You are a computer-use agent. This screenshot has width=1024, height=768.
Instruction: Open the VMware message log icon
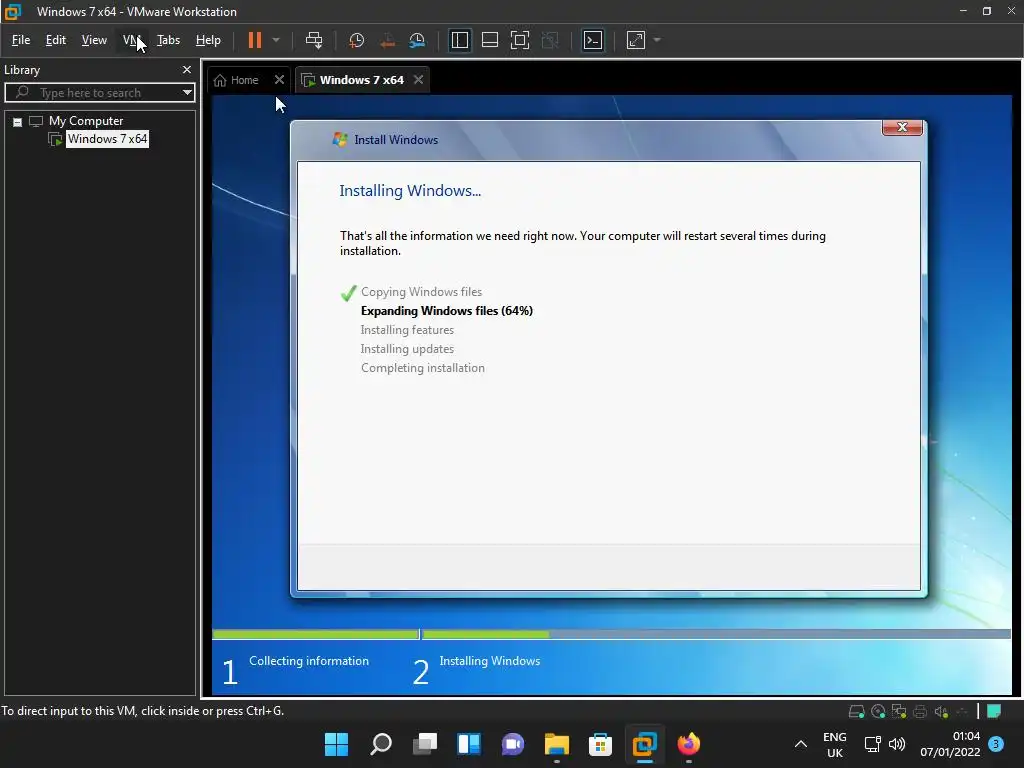(994, 711)
